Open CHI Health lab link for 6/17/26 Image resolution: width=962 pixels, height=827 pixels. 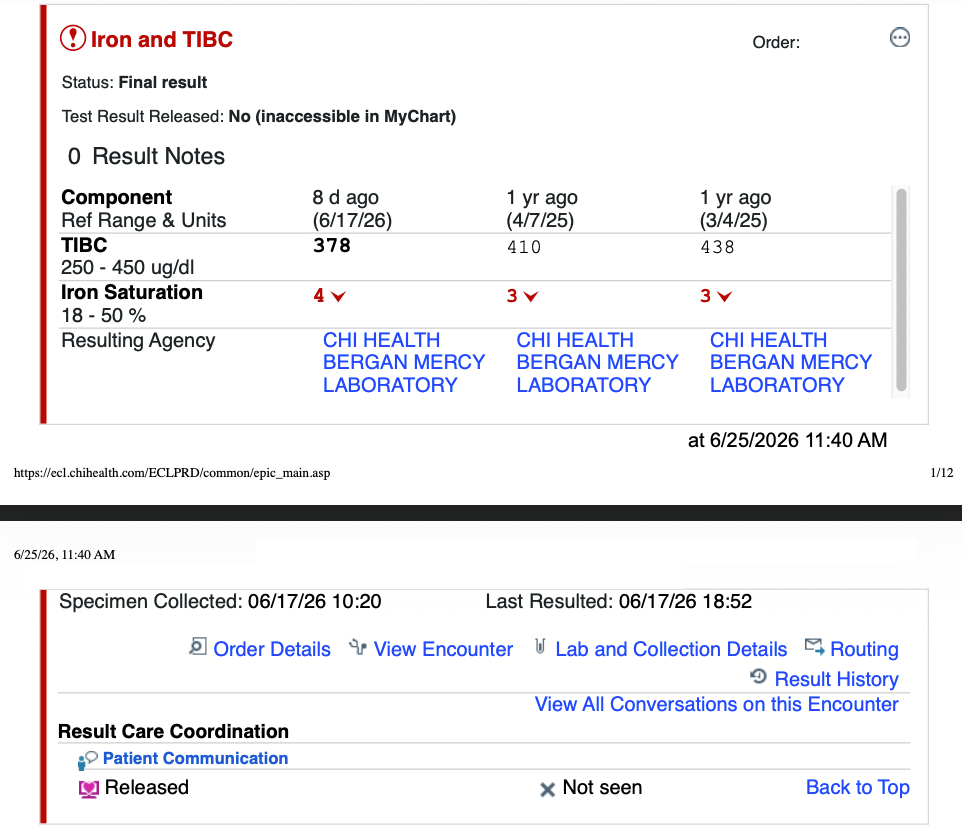(x=404, y=363)
